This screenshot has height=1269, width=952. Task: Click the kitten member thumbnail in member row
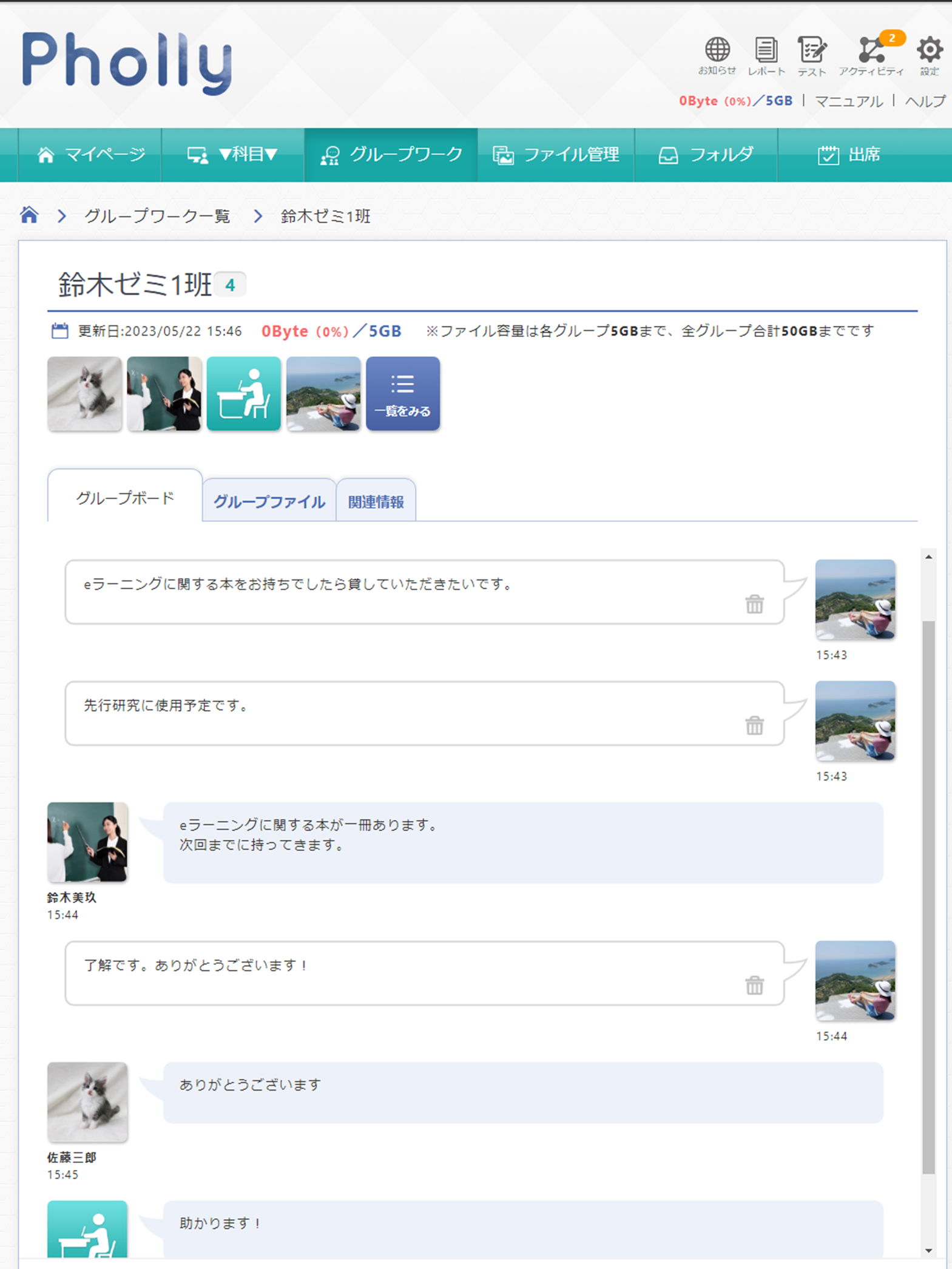(x=84, y=394)
